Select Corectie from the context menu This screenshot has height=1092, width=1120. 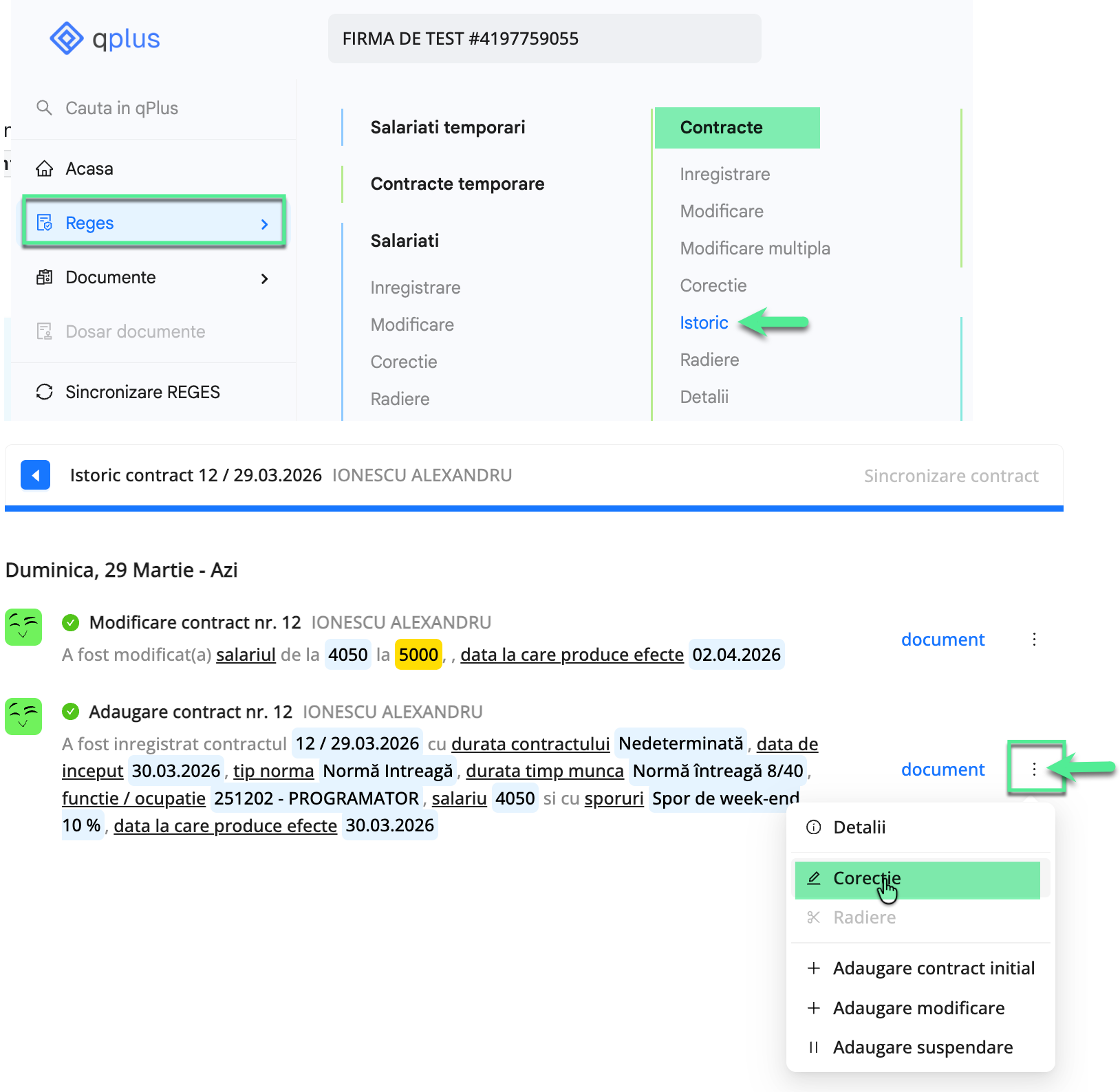point(867,878)
